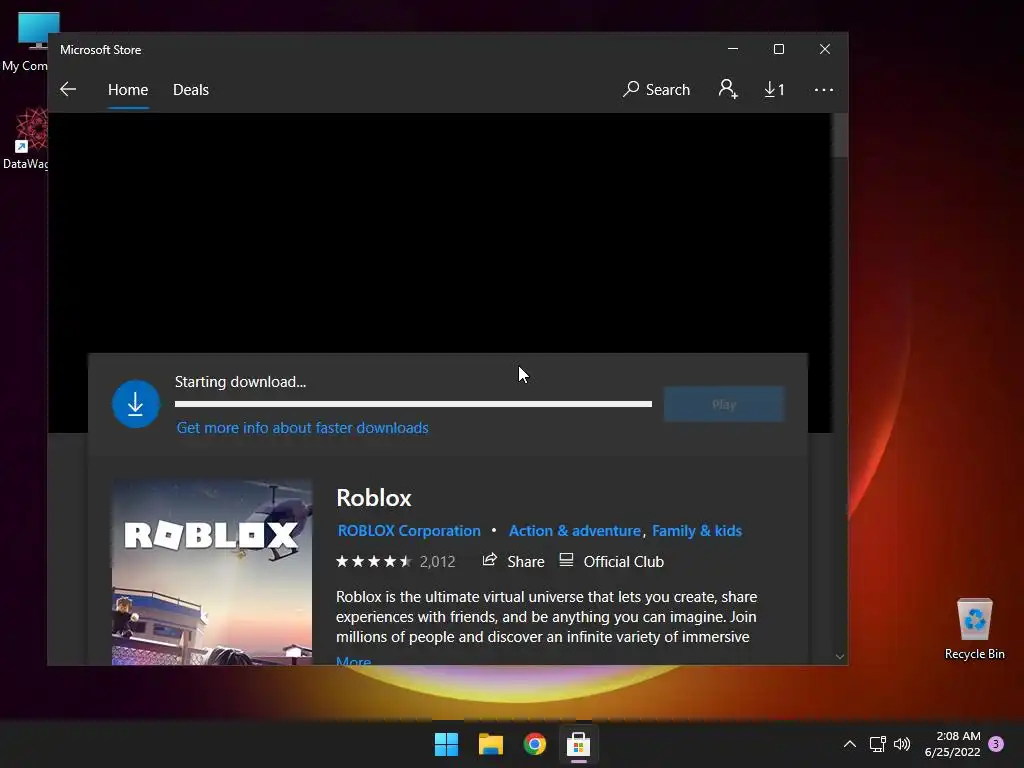Share the Roblox store page

click(x=513, y=561)
